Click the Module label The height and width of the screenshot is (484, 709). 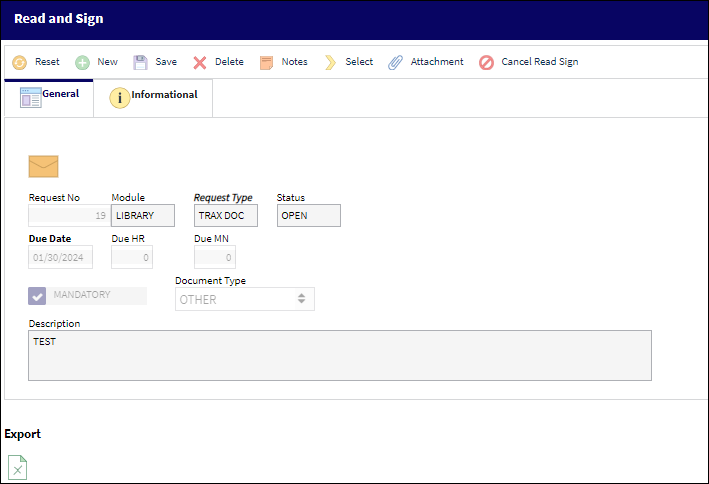[x=128, y=198]
